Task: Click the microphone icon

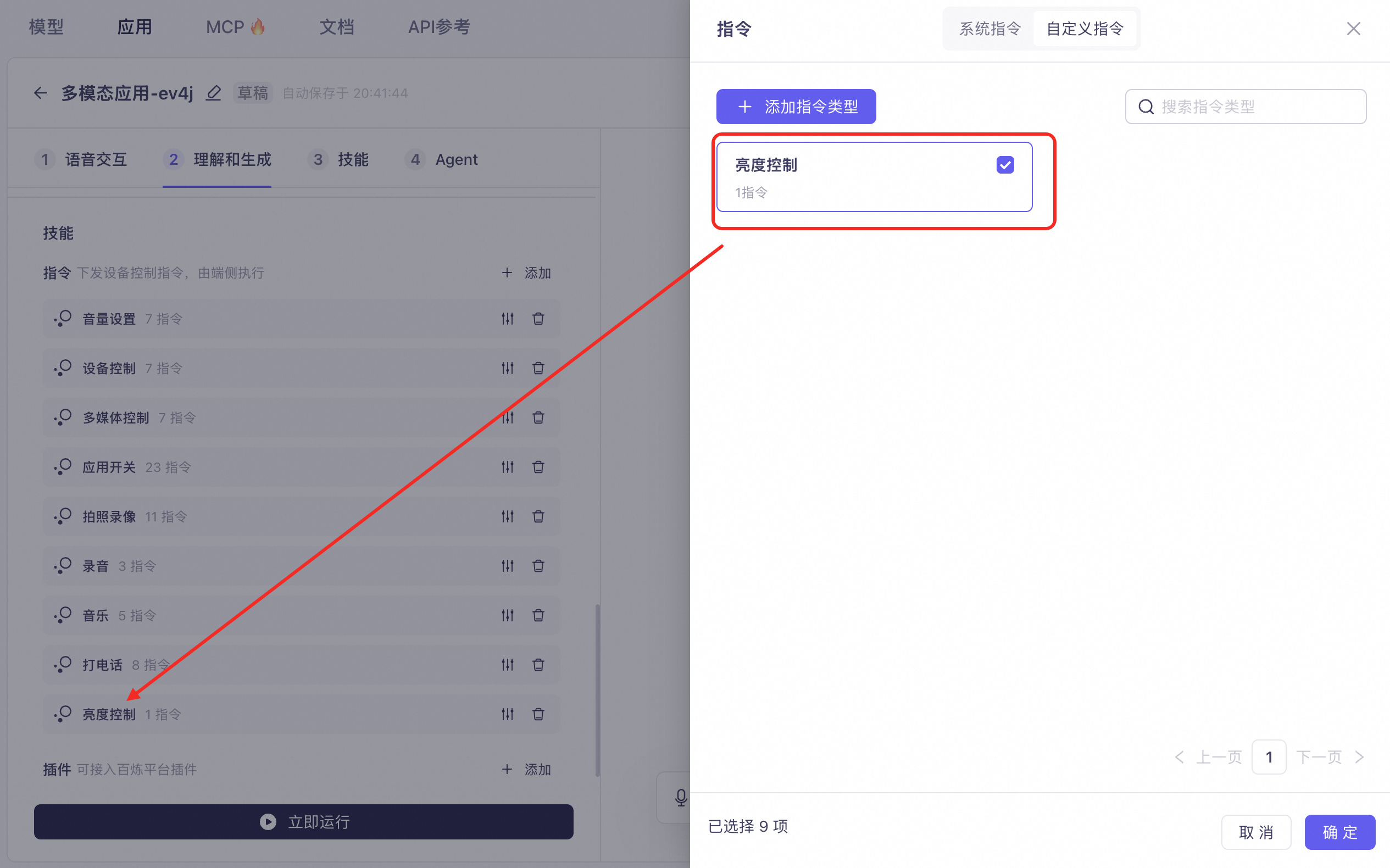Action: coord(680,797)
